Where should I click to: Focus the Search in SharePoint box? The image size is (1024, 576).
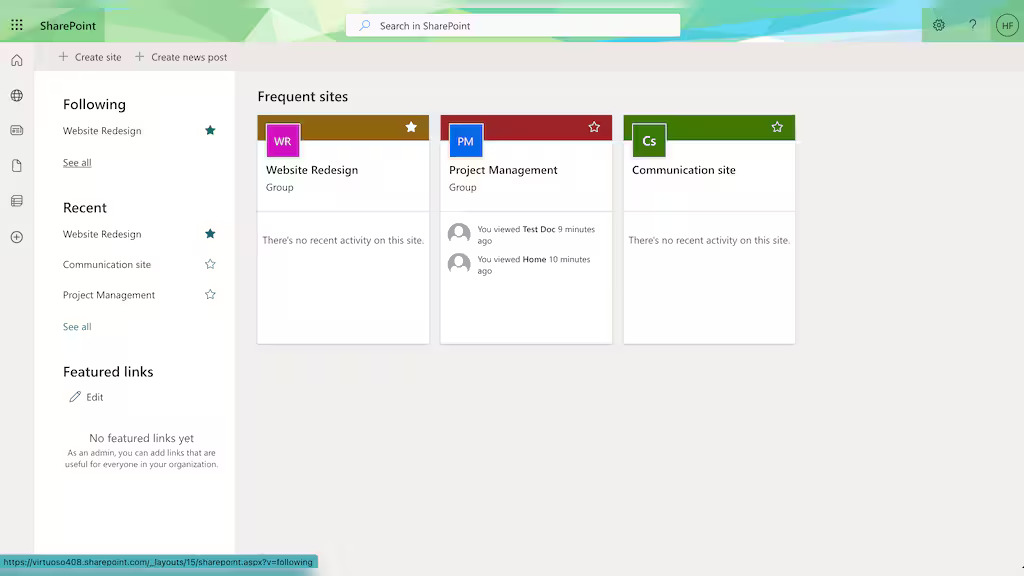(513, 25)
